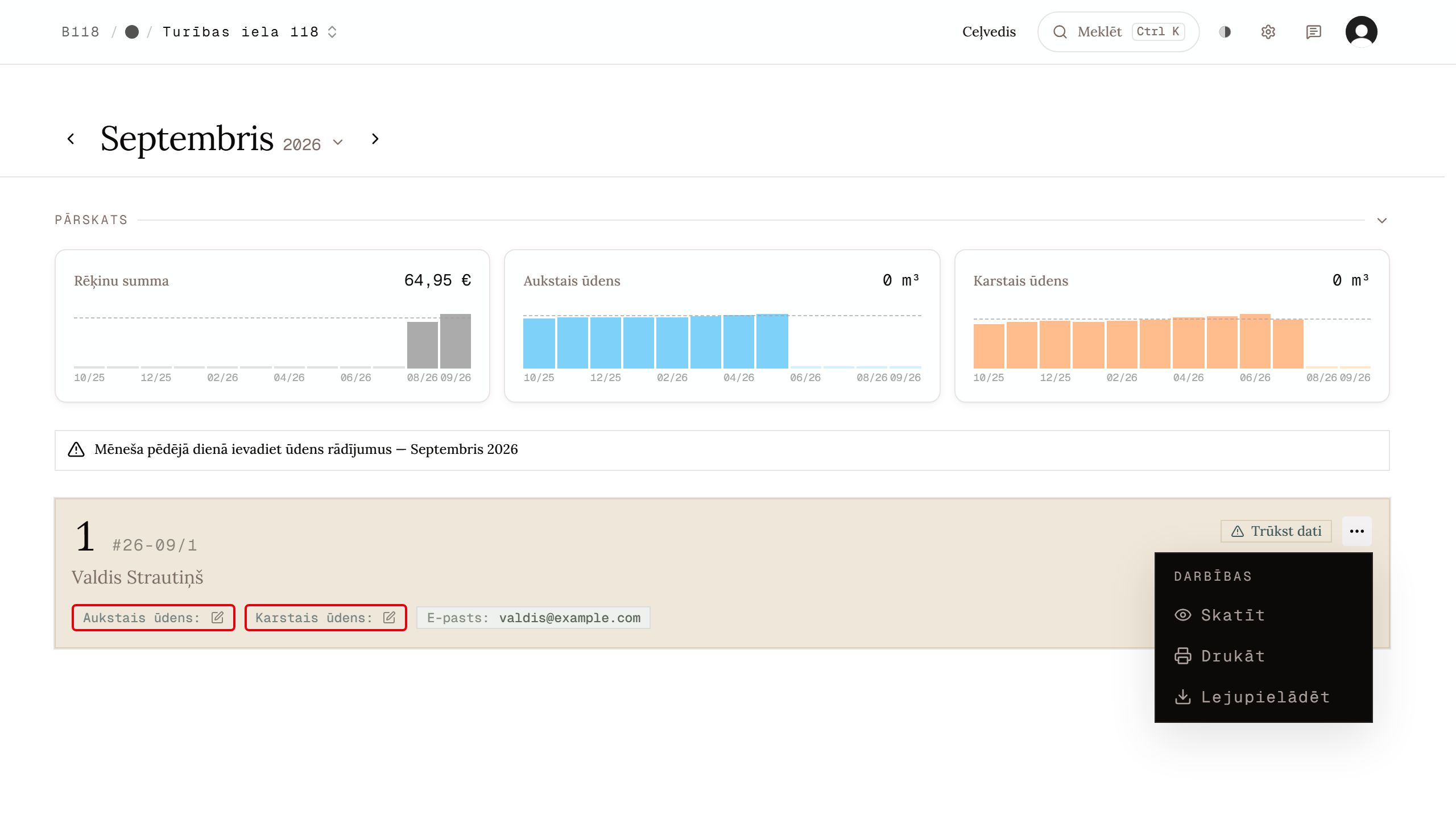Screen dimensions: 1456x819
Task: Open the Ceļvedis guide link
Action: [x=989, y=32]
